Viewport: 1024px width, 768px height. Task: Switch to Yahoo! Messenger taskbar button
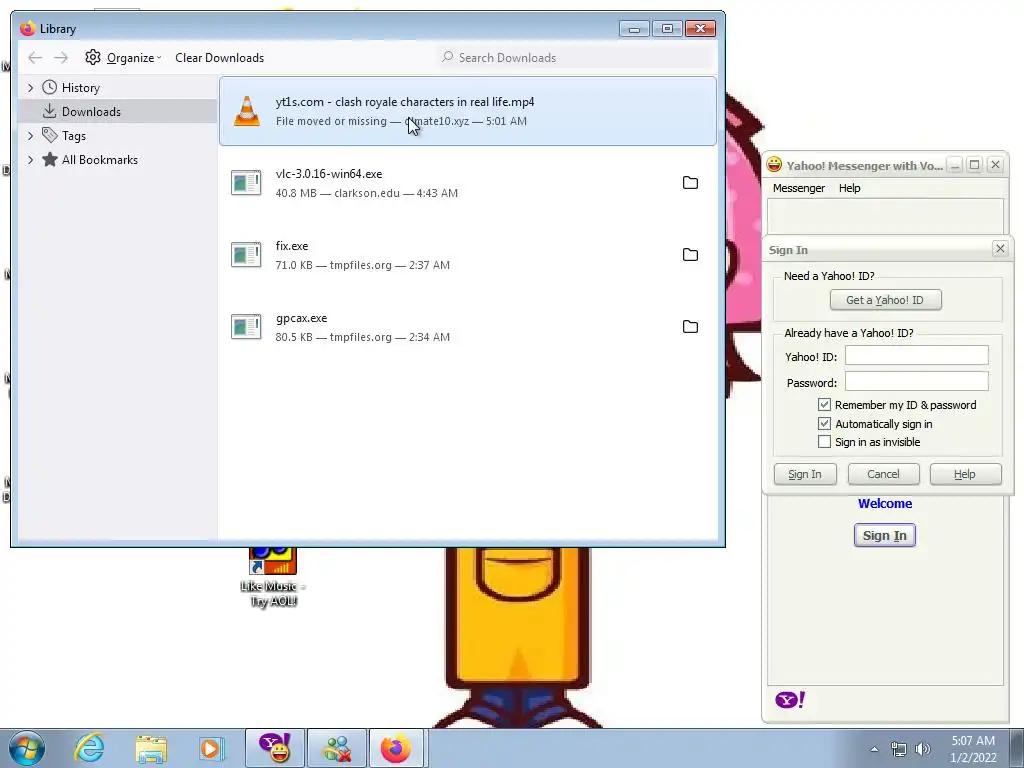point(275,748)
